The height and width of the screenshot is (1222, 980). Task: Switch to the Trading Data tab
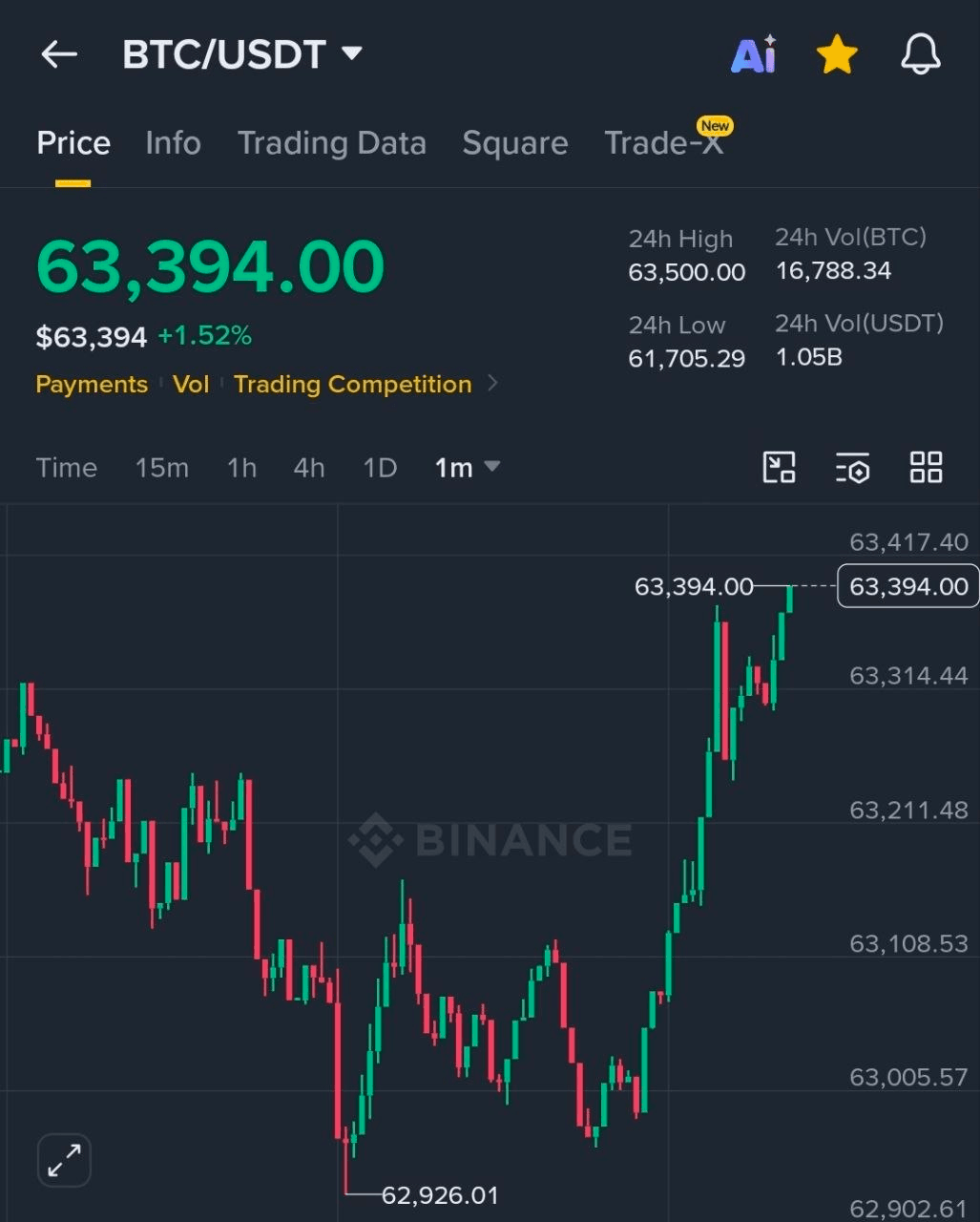(x=331, y=143)
